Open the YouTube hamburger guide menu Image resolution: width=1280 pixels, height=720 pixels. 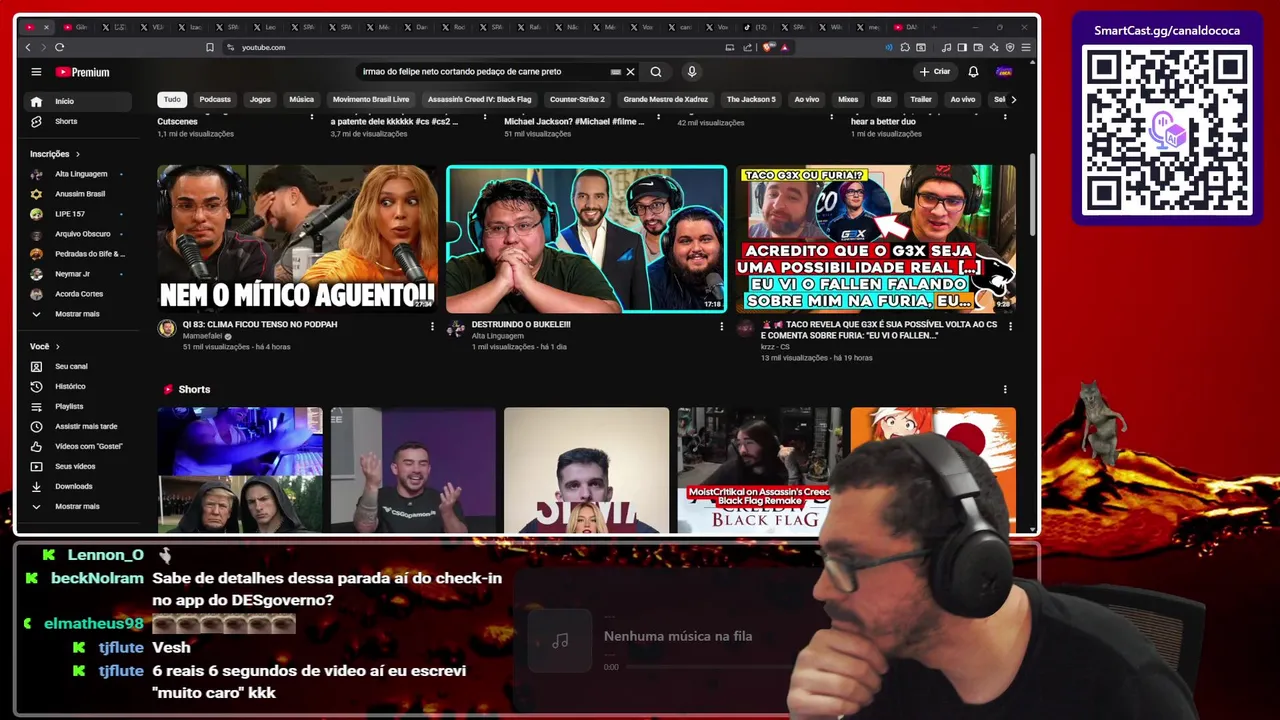36,72
